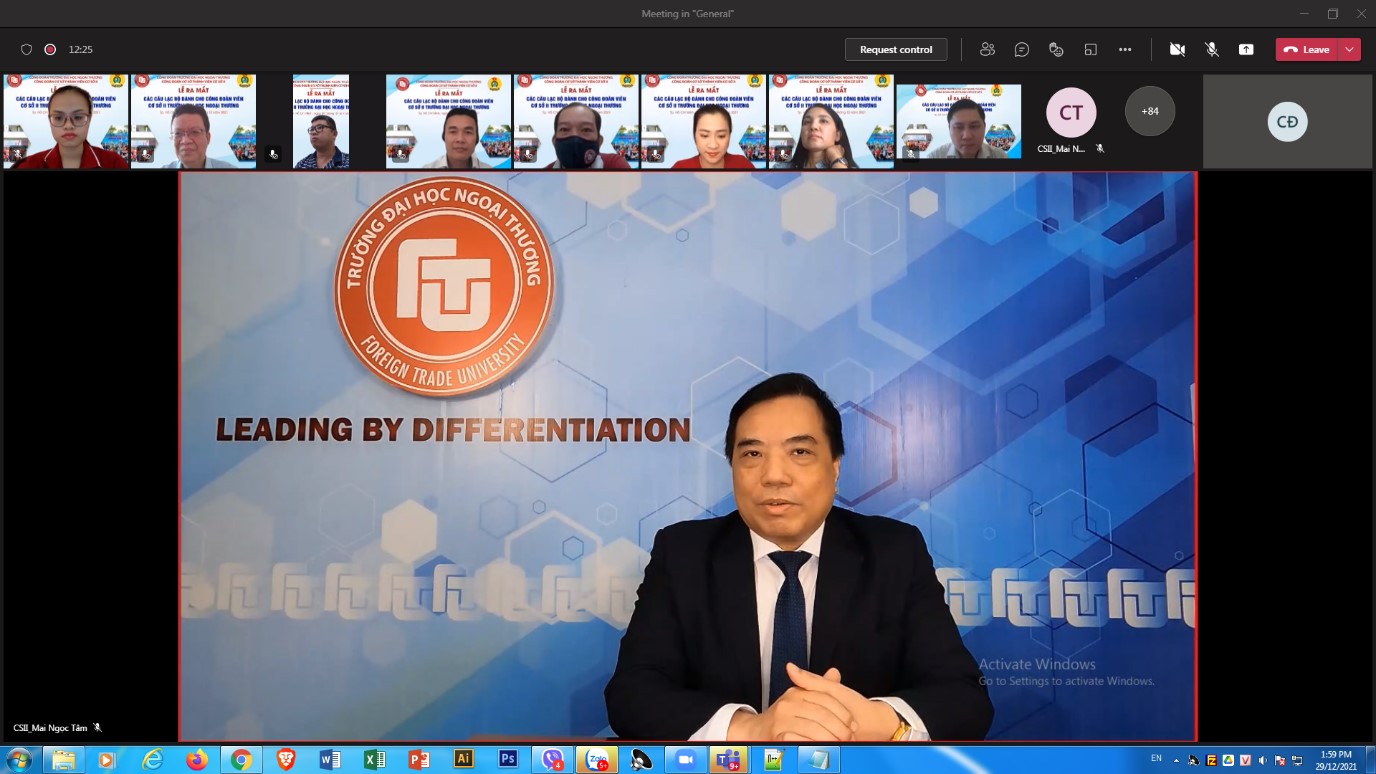Click the 12:25 meeting timer
Viewport: 1376px width, 774px height.
[81, 49]
